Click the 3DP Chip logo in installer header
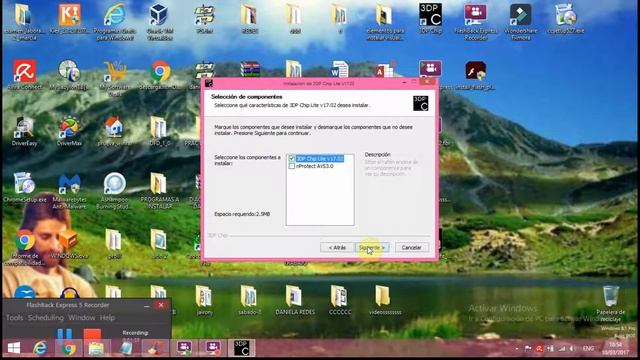Viewport: 640px width, 360px height. coord(420,103)
